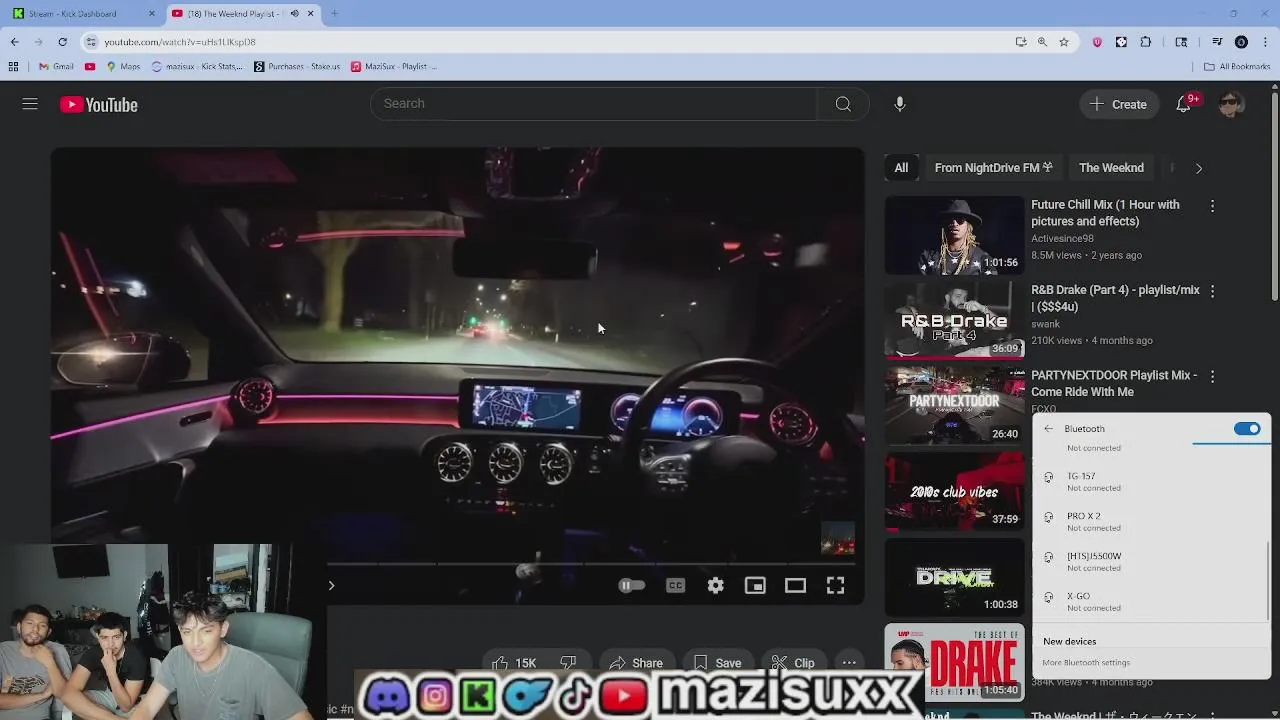Screen dimensions: 1280x720
Task: Save the video to a playlist
Action: (717, 663)
